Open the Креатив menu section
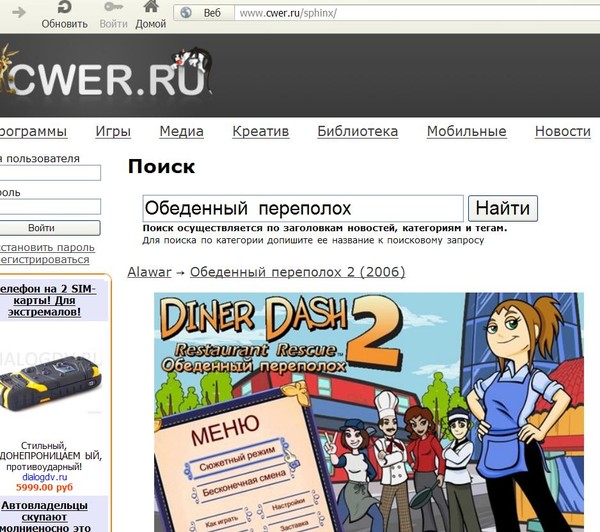This screenshot has height=532, width=600. (261, 131)
